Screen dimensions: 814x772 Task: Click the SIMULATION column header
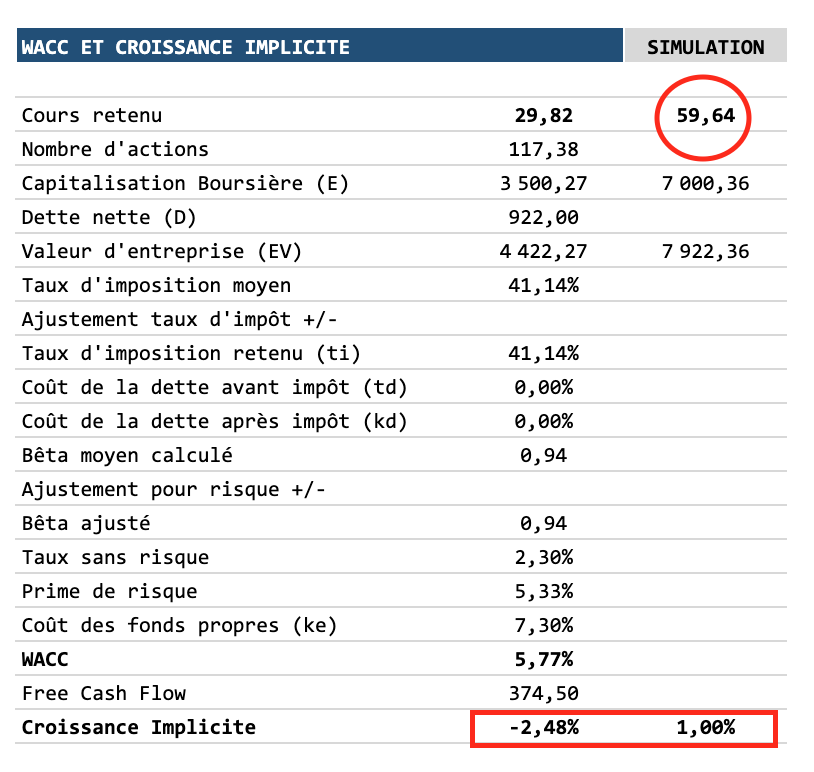click(705, 47)
